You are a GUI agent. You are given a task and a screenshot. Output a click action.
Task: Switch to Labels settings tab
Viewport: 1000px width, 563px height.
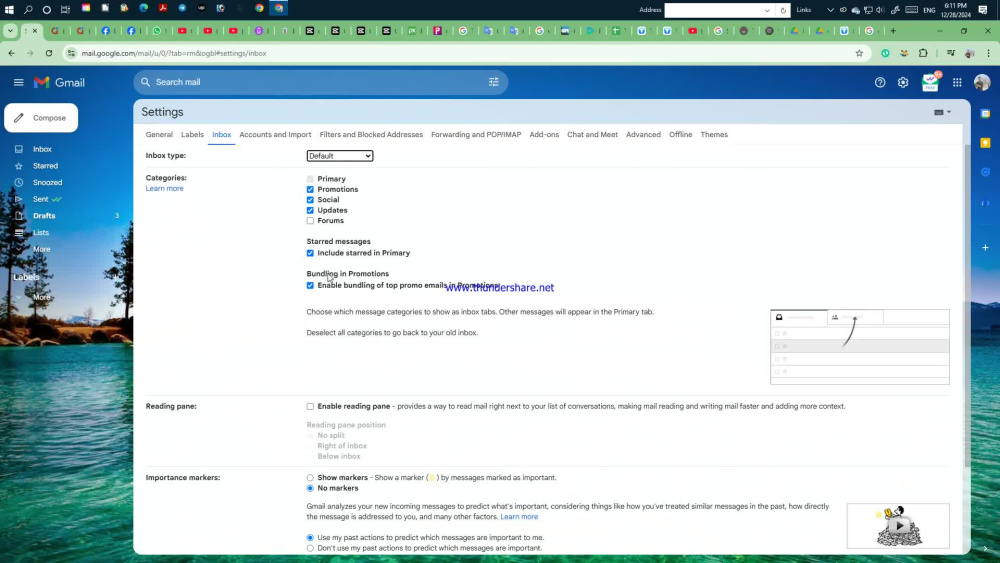tap(192, 135)
